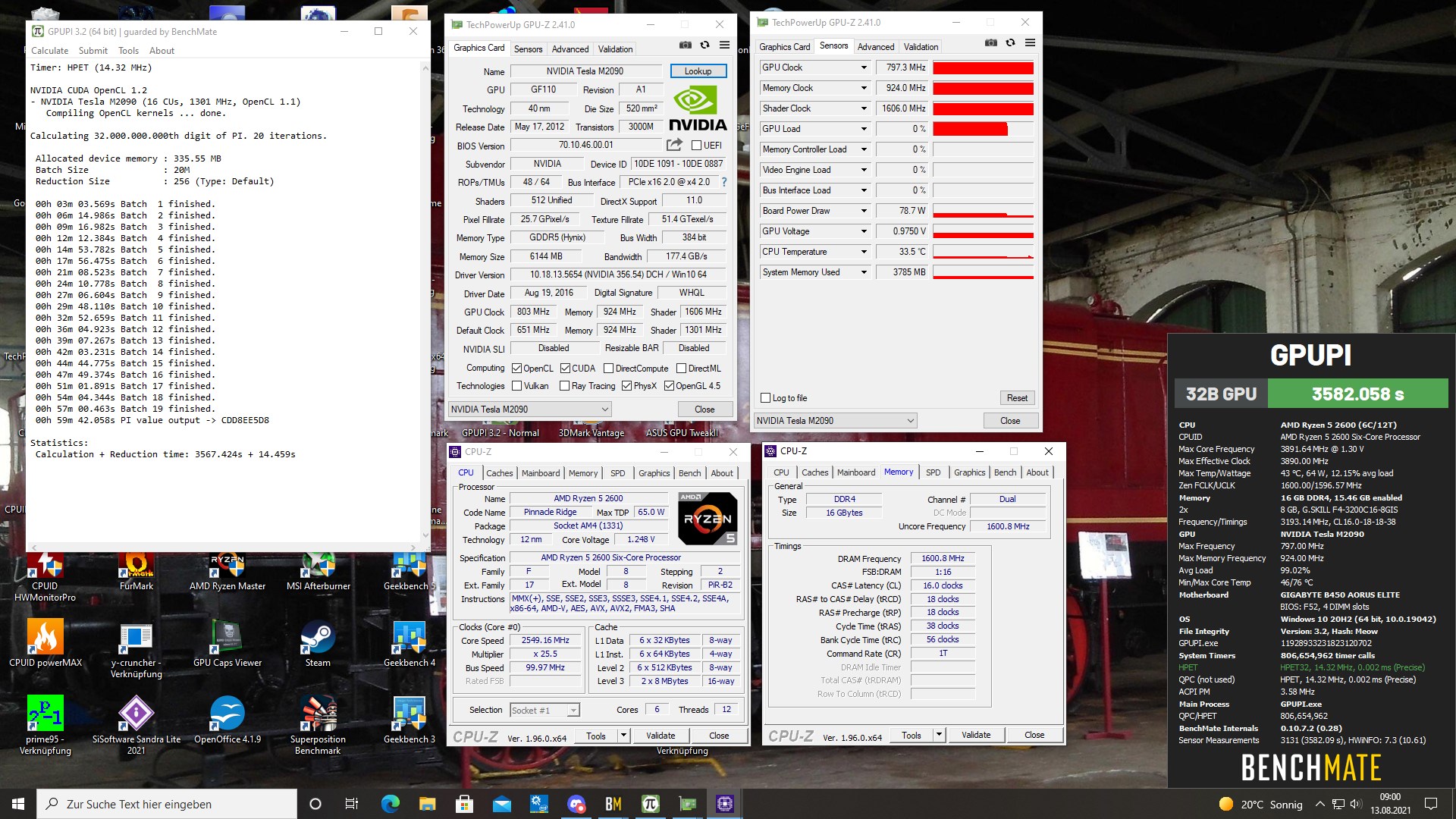
Task: Open GPU selector dropdown in Sensors window
Action: tap(835, 421)
